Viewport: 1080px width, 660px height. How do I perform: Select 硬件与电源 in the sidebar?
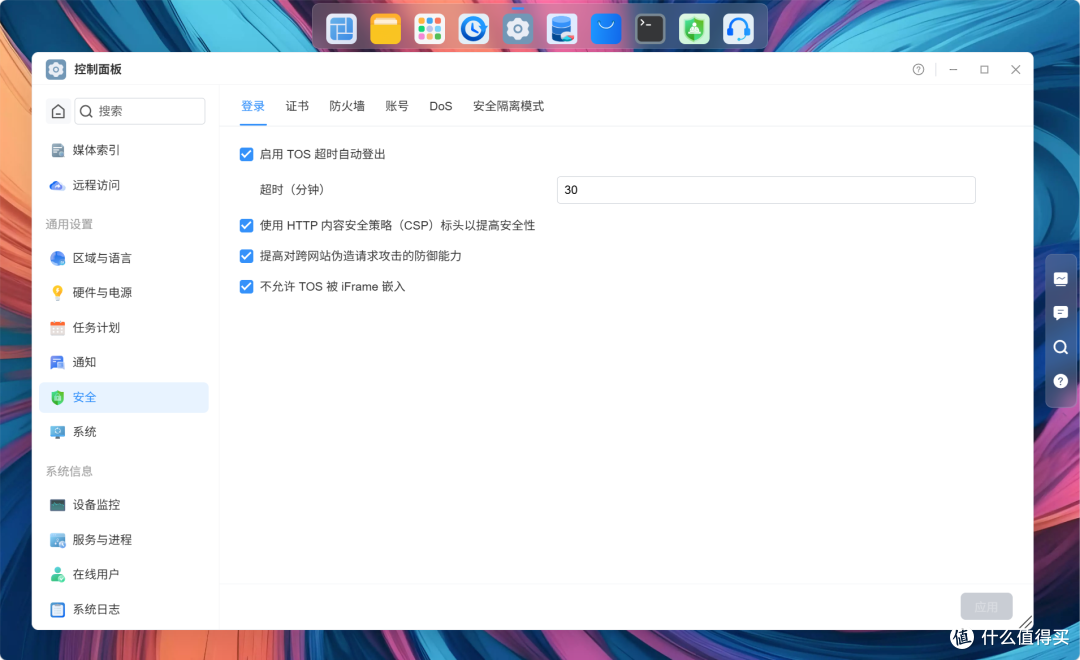pyautogui.click(x=124, y=293)
